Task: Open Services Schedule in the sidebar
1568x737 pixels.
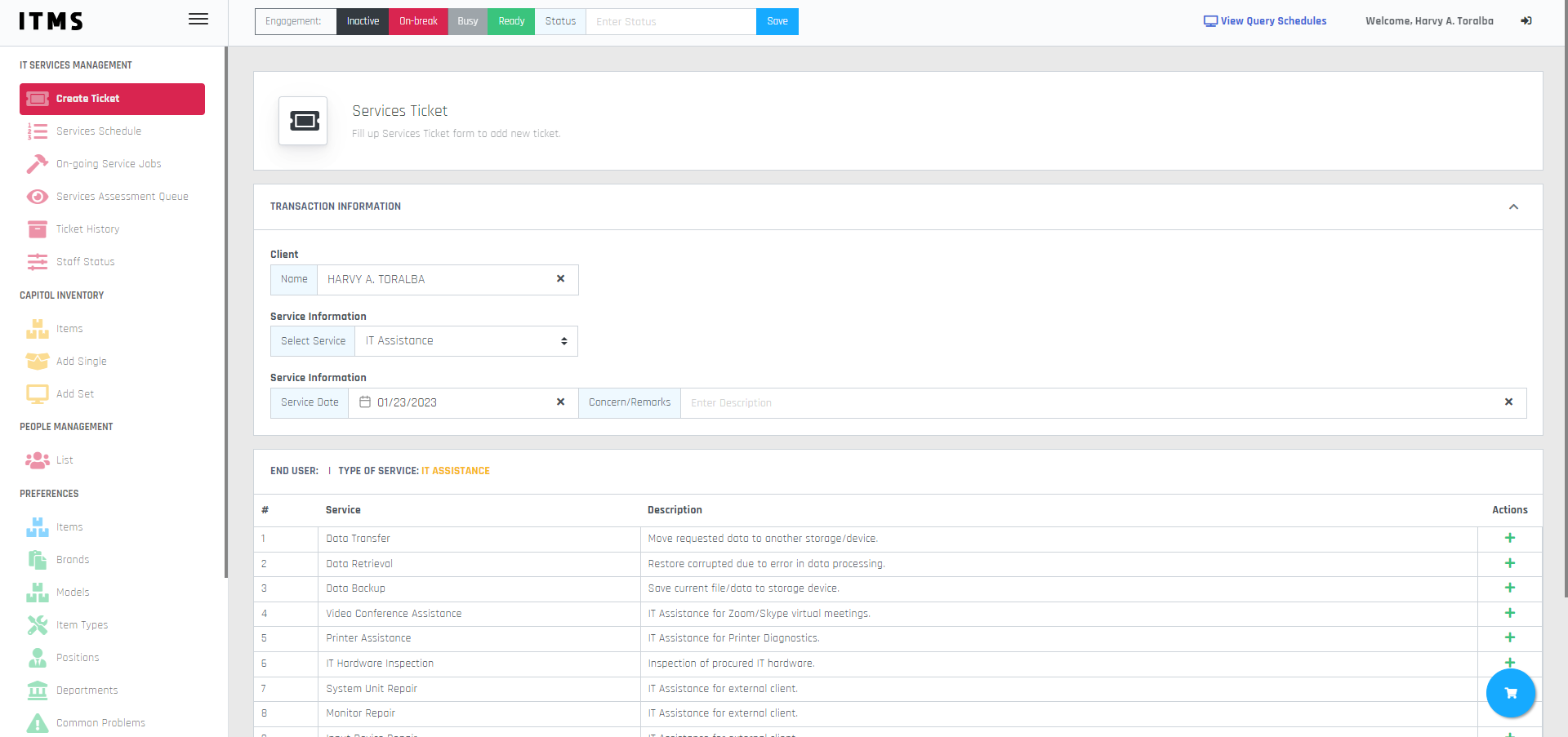Action: 98,131
